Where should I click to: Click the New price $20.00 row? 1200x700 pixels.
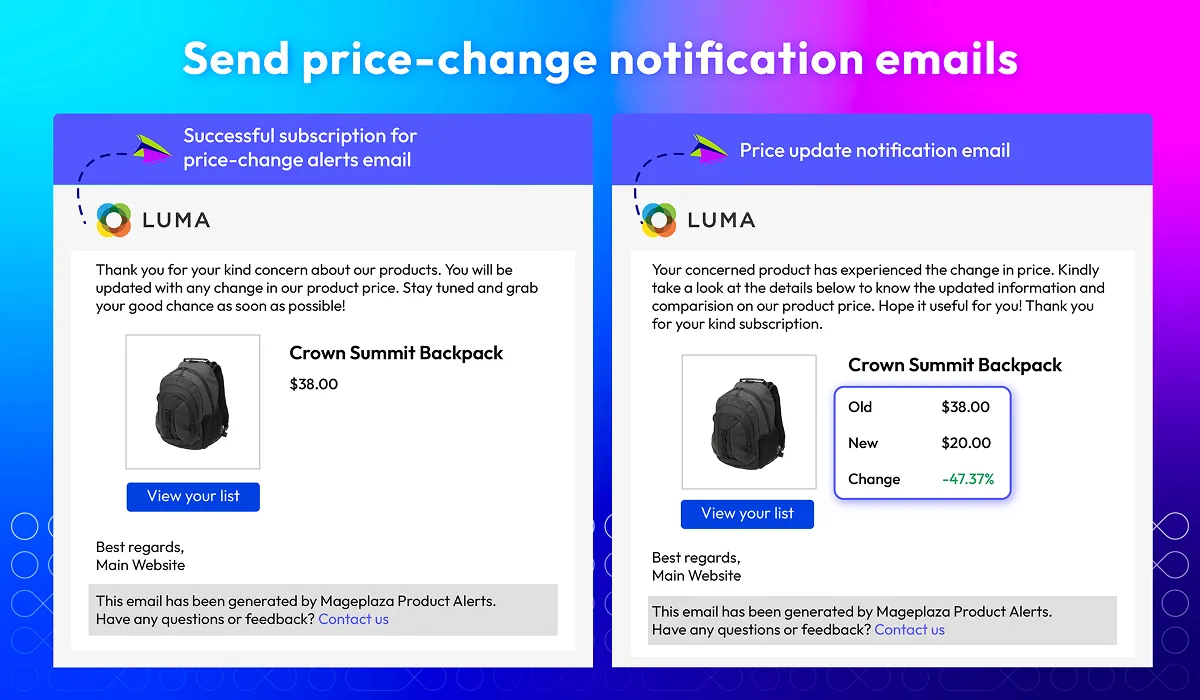click(922, 443)
